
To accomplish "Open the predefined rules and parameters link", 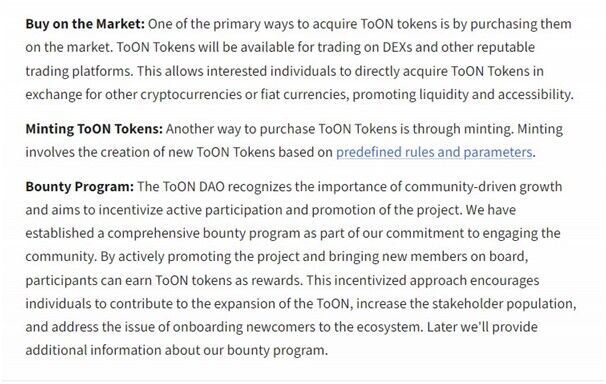I will (x=434, y=152).
